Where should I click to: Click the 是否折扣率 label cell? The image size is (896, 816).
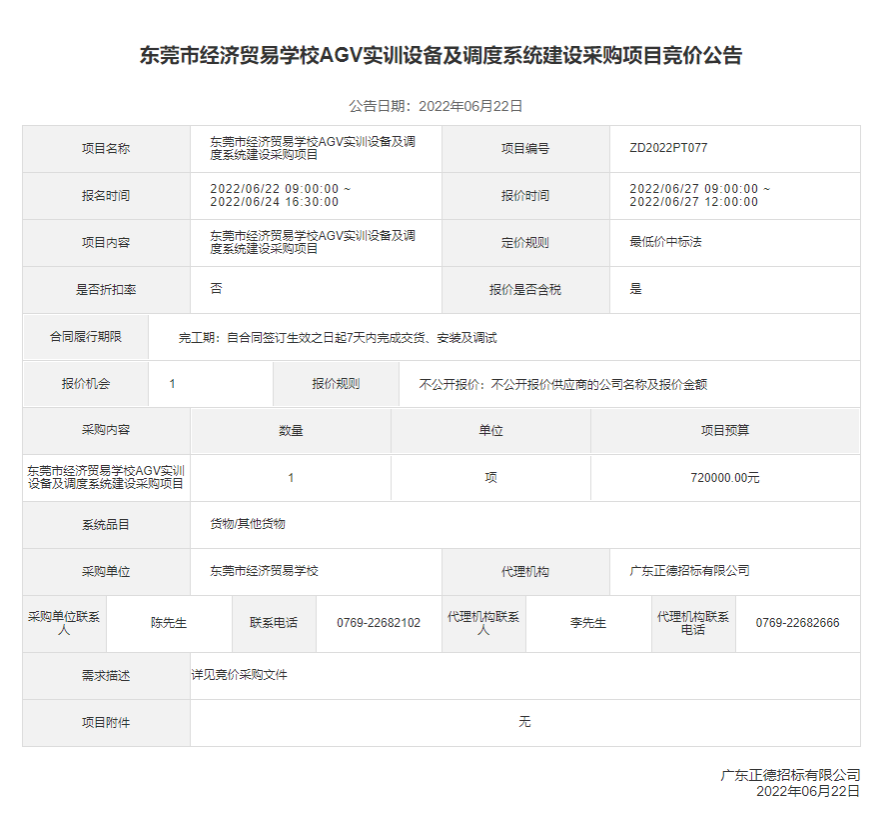(x=106, y=290)
